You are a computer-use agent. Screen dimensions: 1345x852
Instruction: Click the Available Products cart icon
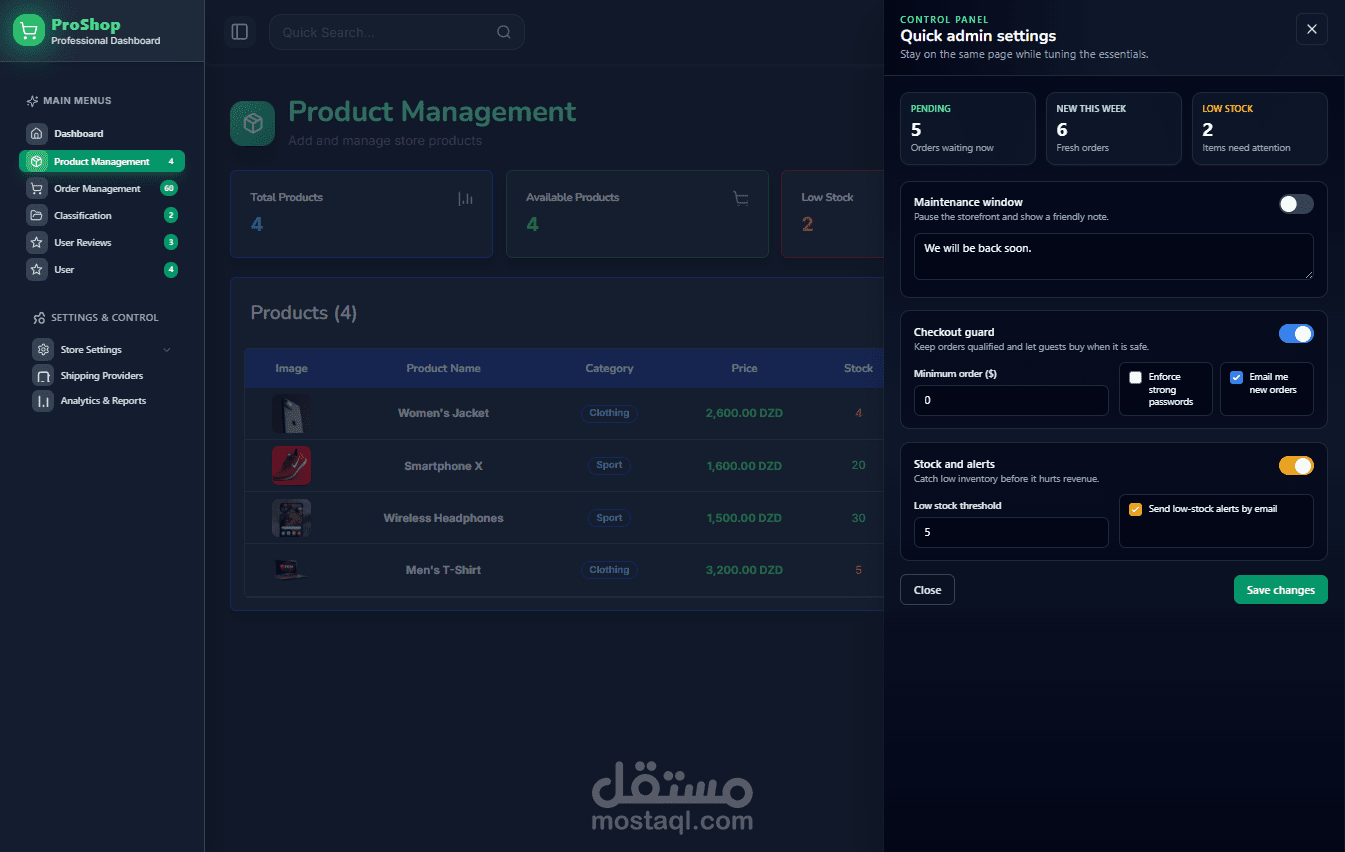(x=741, y=199)
